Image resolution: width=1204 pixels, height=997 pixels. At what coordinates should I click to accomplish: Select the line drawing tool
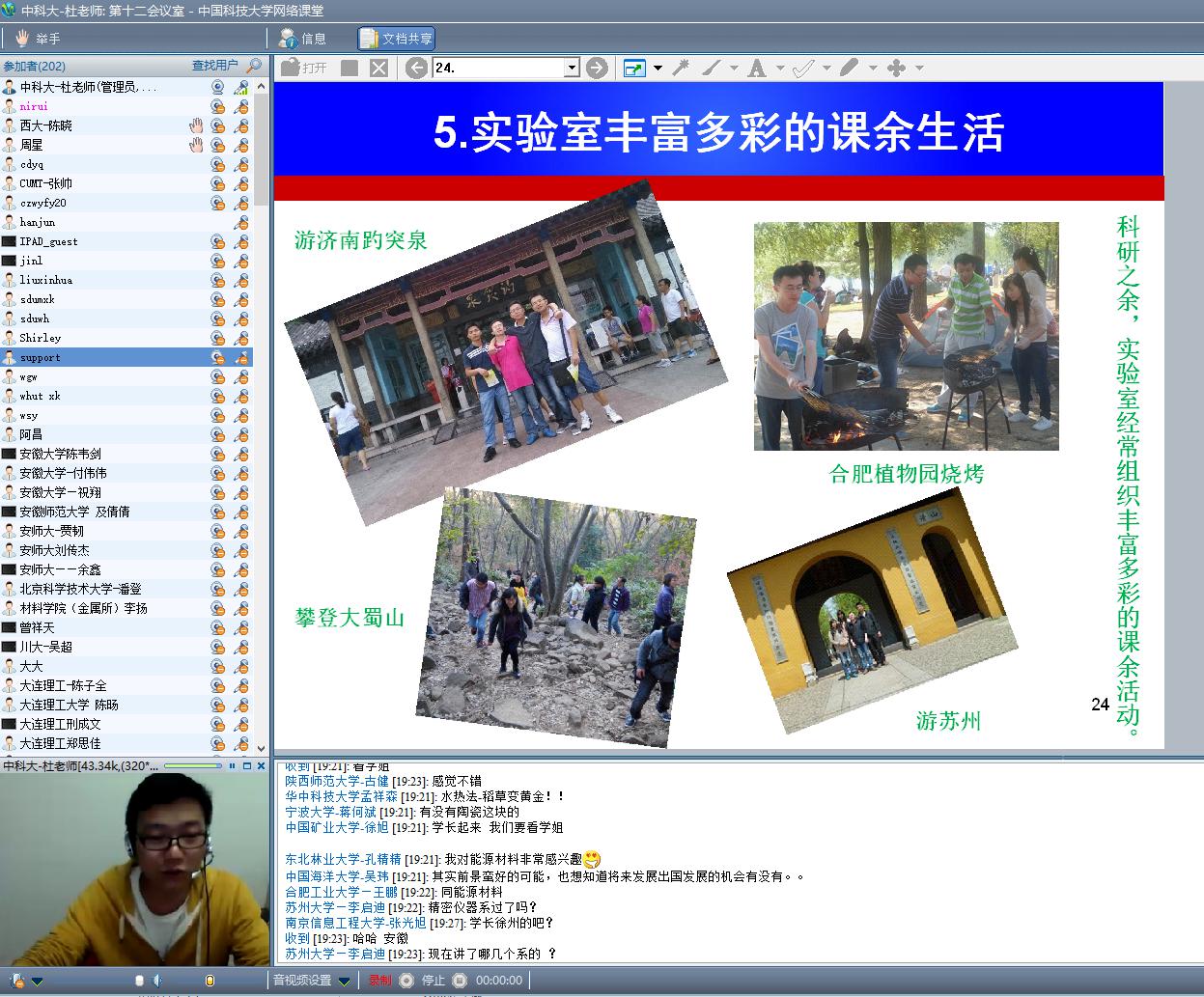[711, 68]
